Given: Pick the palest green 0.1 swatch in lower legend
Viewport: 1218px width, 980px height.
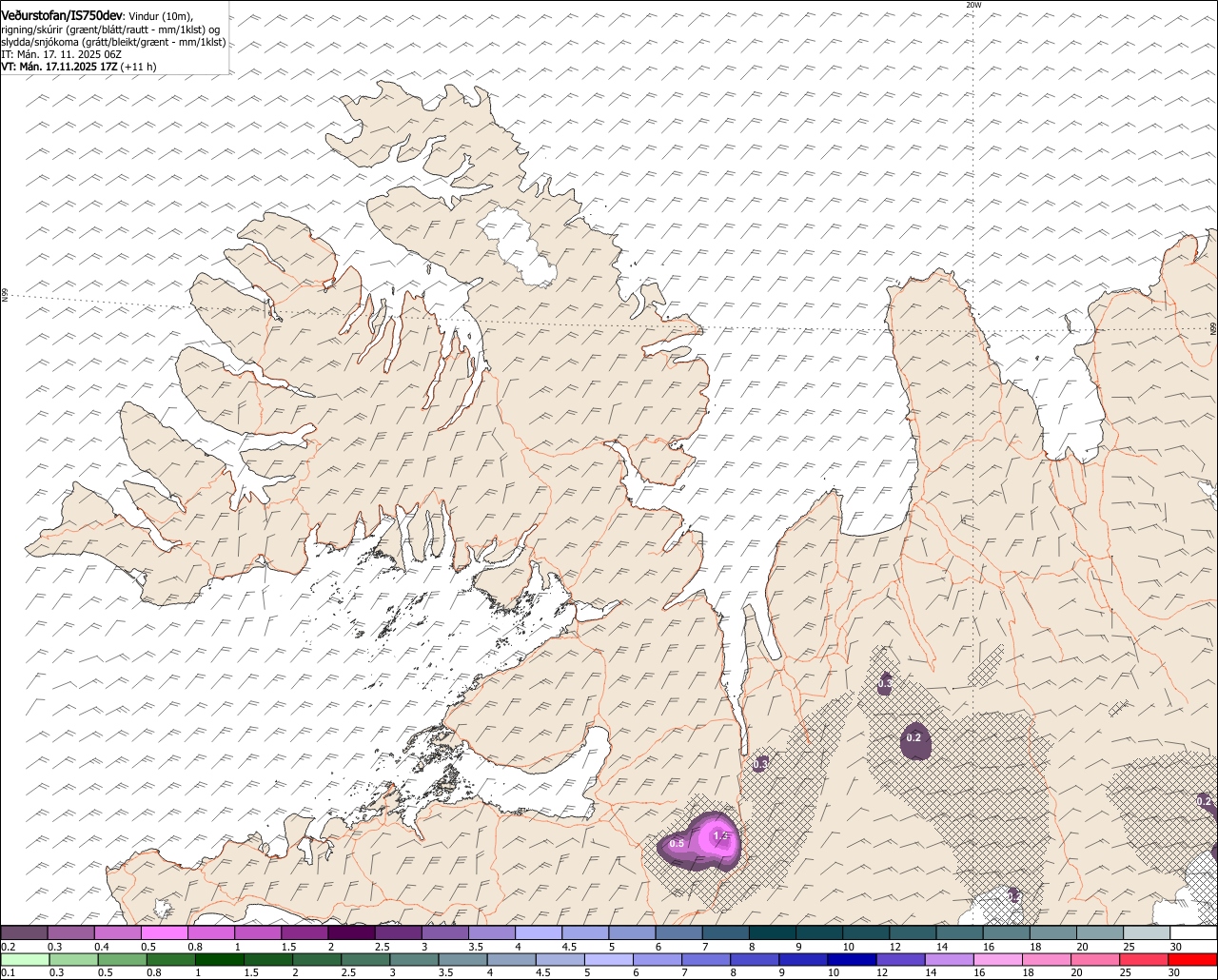Looking at the screenshot, I should tap(25, 959).
